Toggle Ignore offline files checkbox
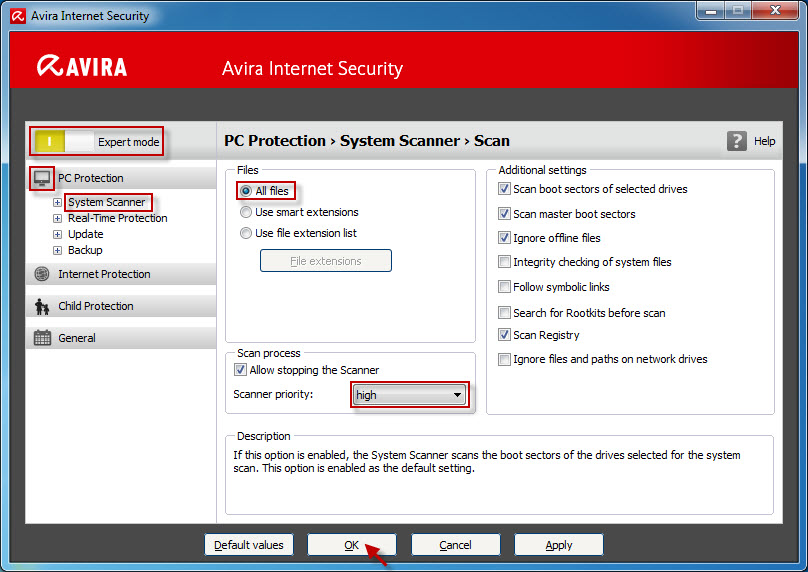This screenshot has height=572, width=808. (504, 238)
